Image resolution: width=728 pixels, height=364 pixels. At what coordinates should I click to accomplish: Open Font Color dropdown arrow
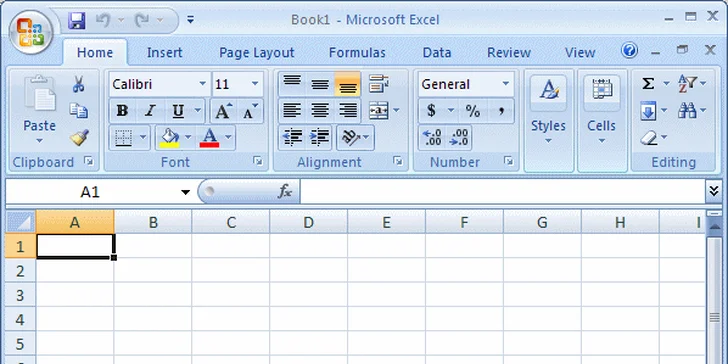click(228, 137)
